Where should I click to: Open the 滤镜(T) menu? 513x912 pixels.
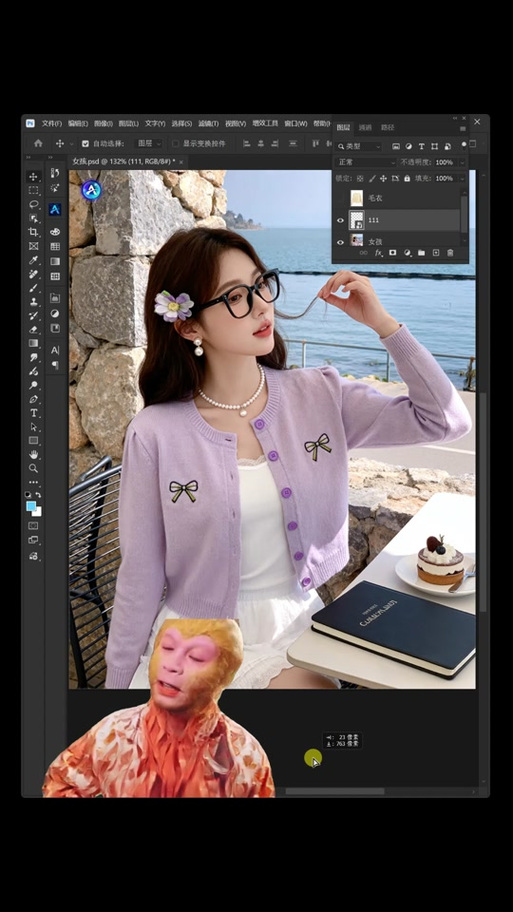coord(208,124)
